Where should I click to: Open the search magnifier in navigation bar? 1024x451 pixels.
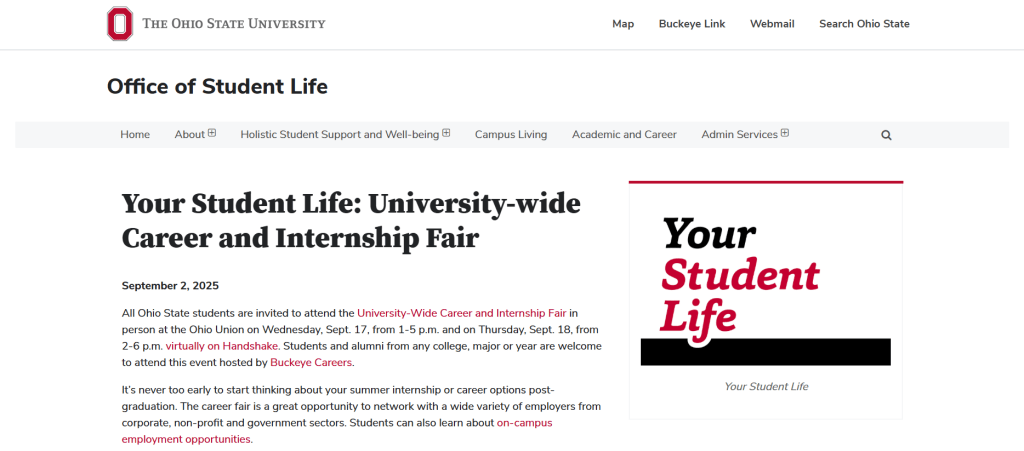(886, 135)
